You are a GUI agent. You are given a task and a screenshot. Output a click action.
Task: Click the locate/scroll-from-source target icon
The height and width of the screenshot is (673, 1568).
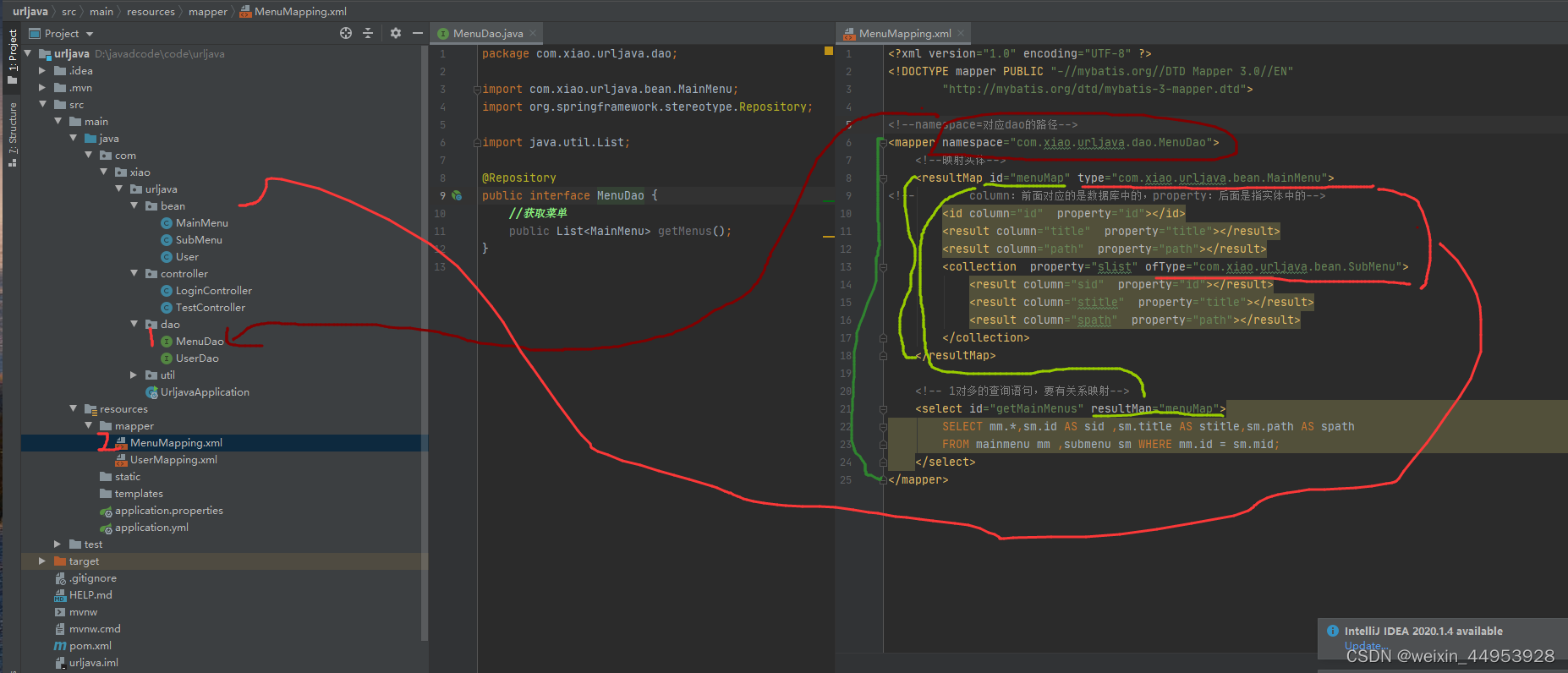click(346, 33)
